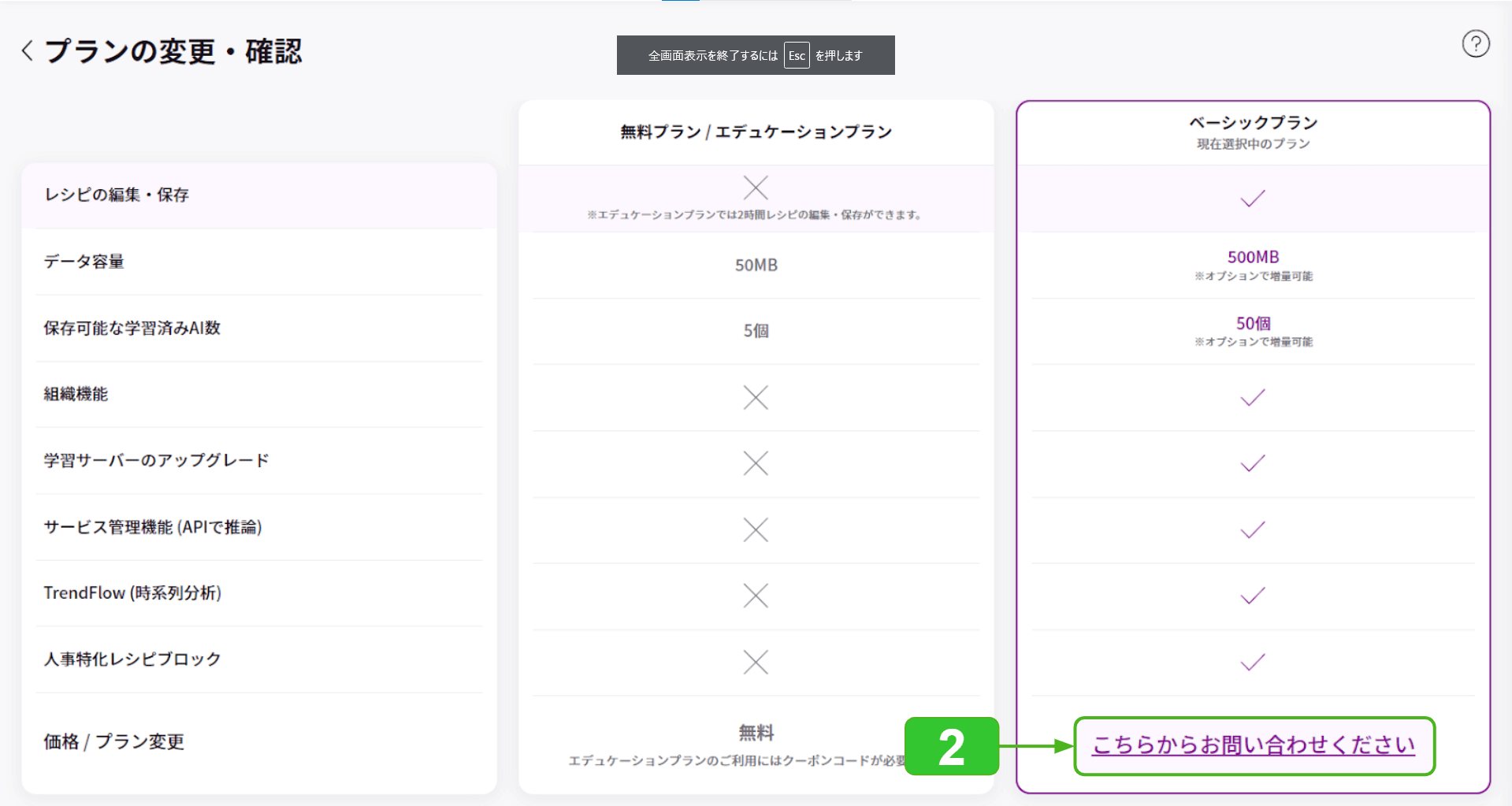Click the Esc key hint in fullscreen banner

pyautogui.click(x=797, y=55)
